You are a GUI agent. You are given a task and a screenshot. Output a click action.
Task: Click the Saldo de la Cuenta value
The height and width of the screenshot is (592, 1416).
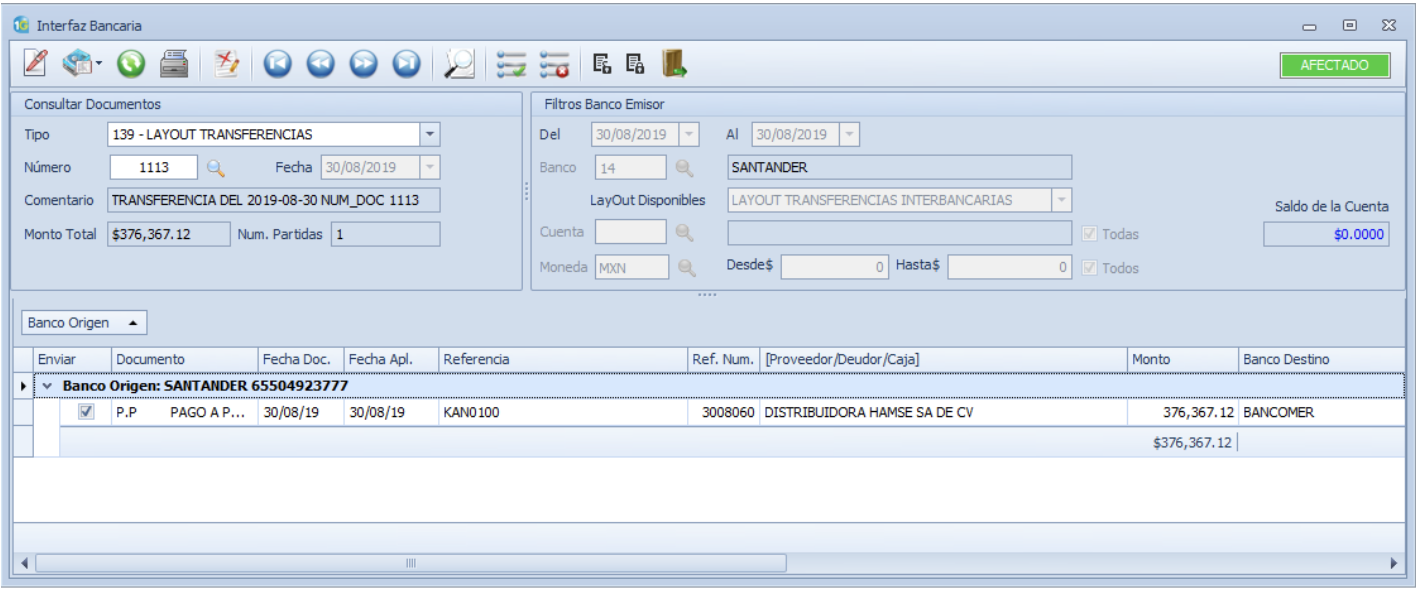[x=1326, y=234]
